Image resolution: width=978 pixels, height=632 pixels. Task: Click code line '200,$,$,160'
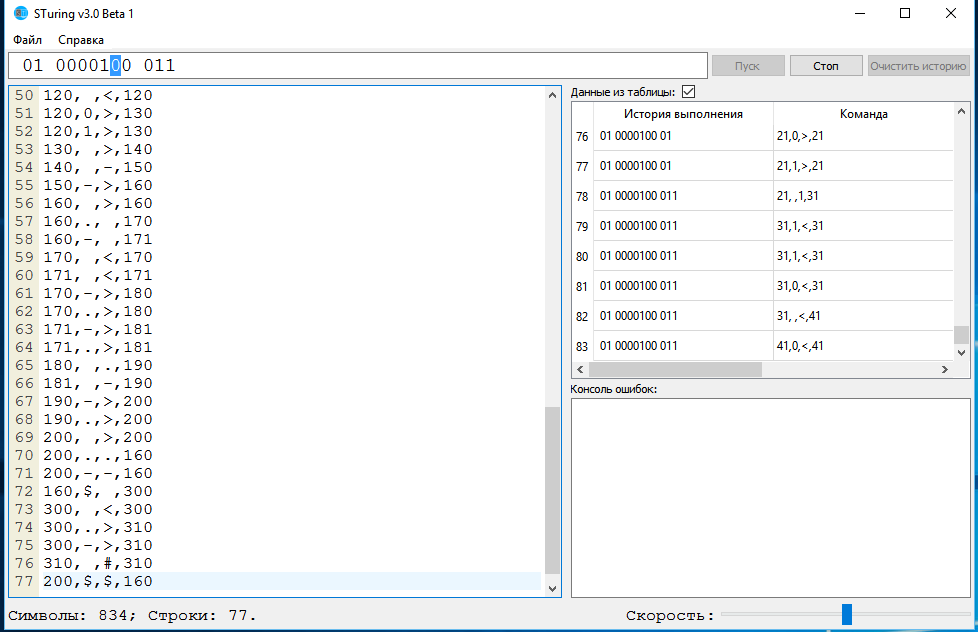coord(98,581)
